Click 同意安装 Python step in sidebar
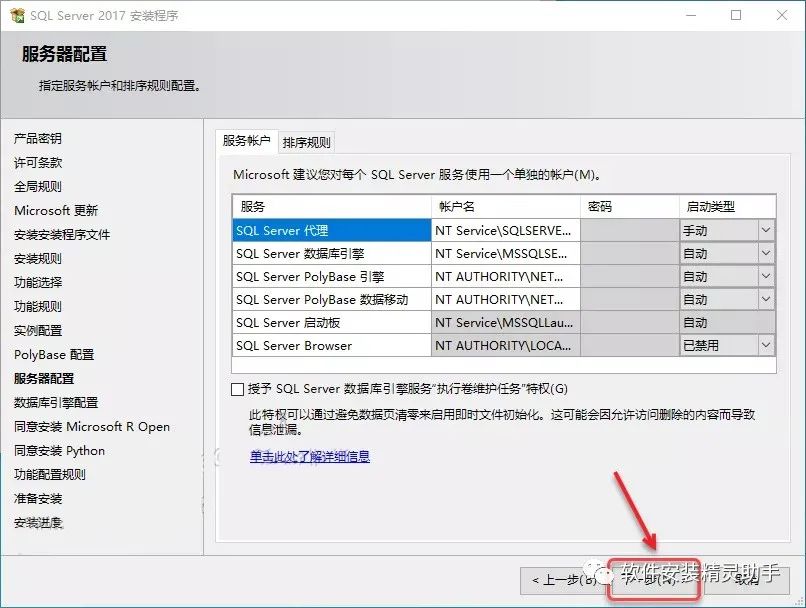The width and height of the screenshot is (806, 608). [59, 451]
